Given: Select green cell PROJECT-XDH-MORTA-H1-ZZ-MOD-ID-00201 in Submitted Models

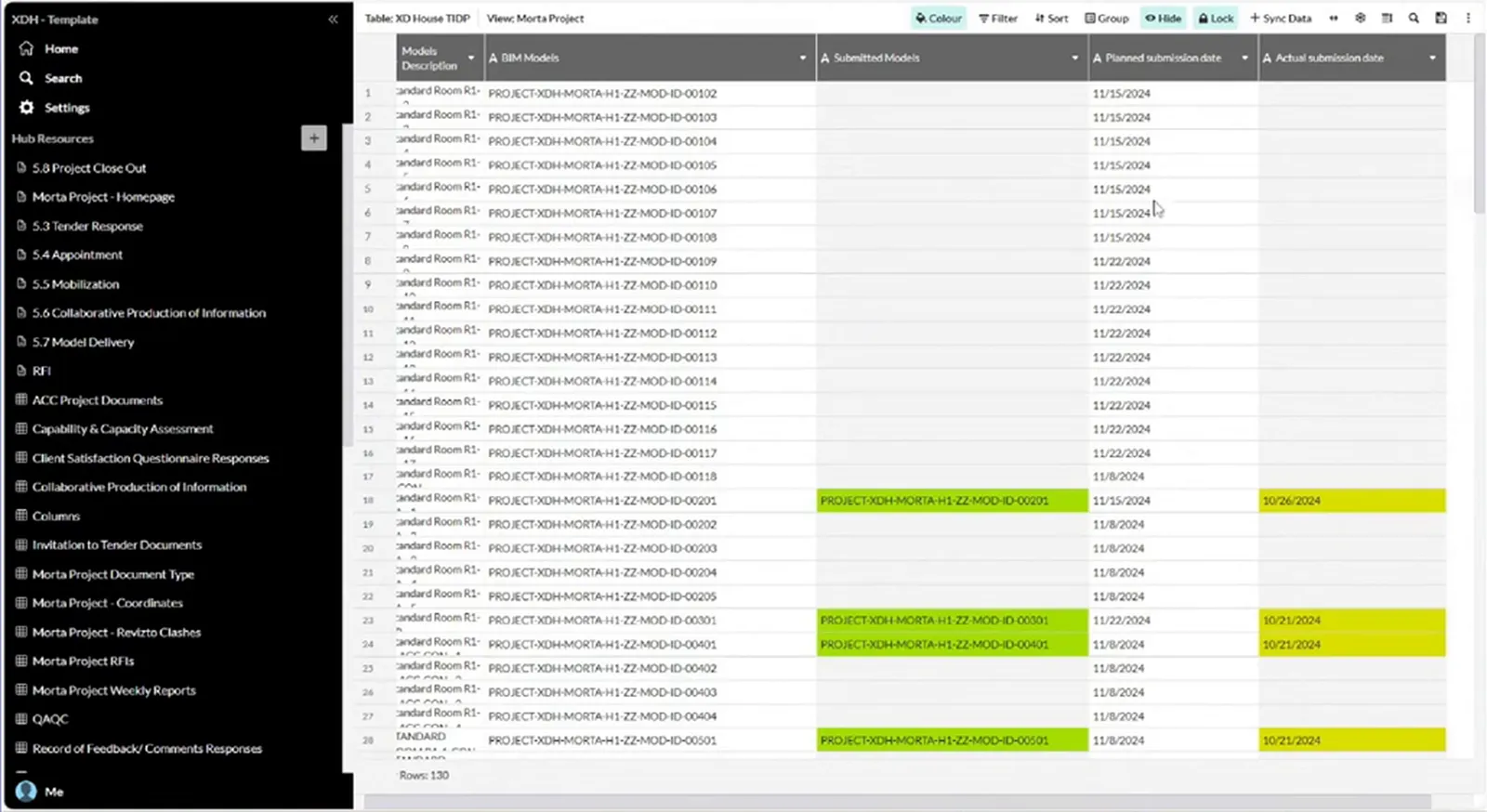Looking at the screenshot, I should [x=953, y=500].
